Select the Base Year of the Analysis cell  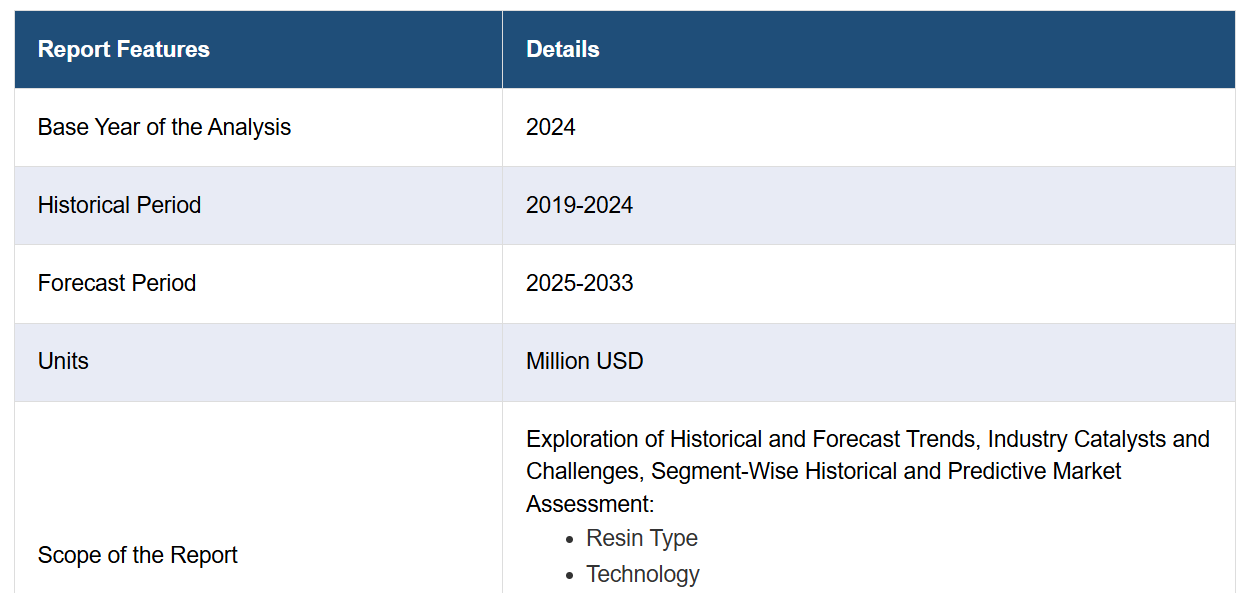coord(164,128)
